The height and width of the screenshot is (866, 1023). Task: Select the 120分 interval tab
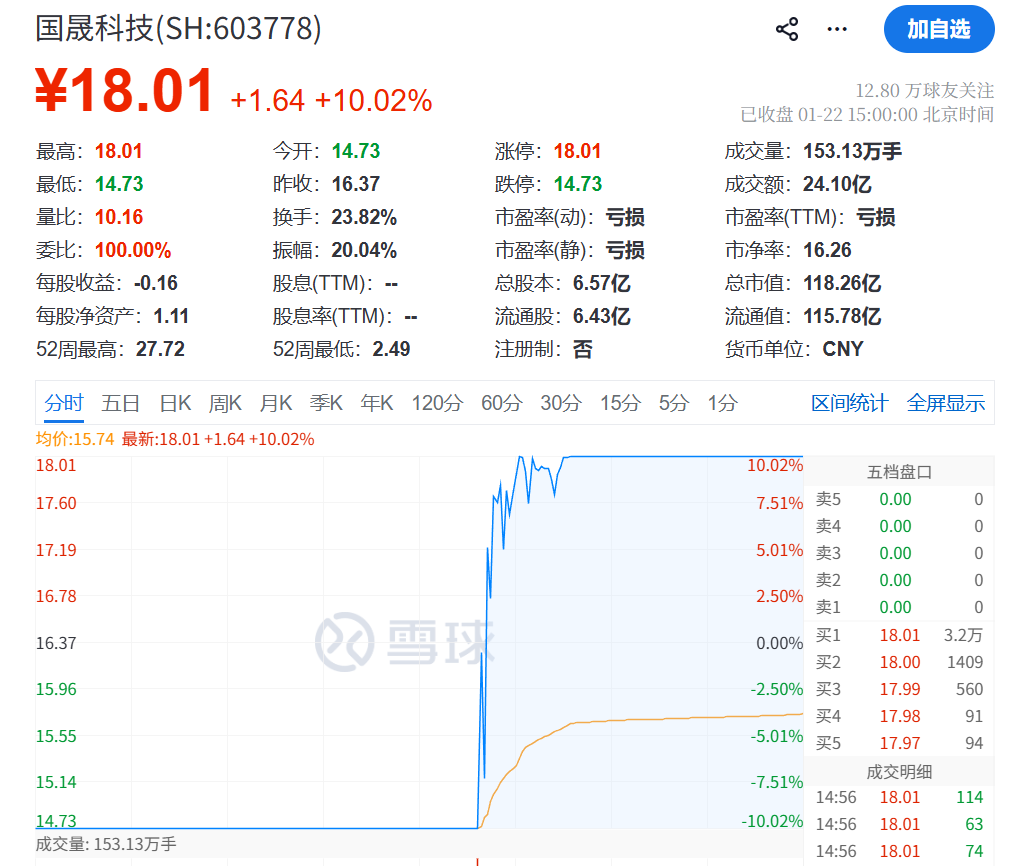tap(438, 402)
